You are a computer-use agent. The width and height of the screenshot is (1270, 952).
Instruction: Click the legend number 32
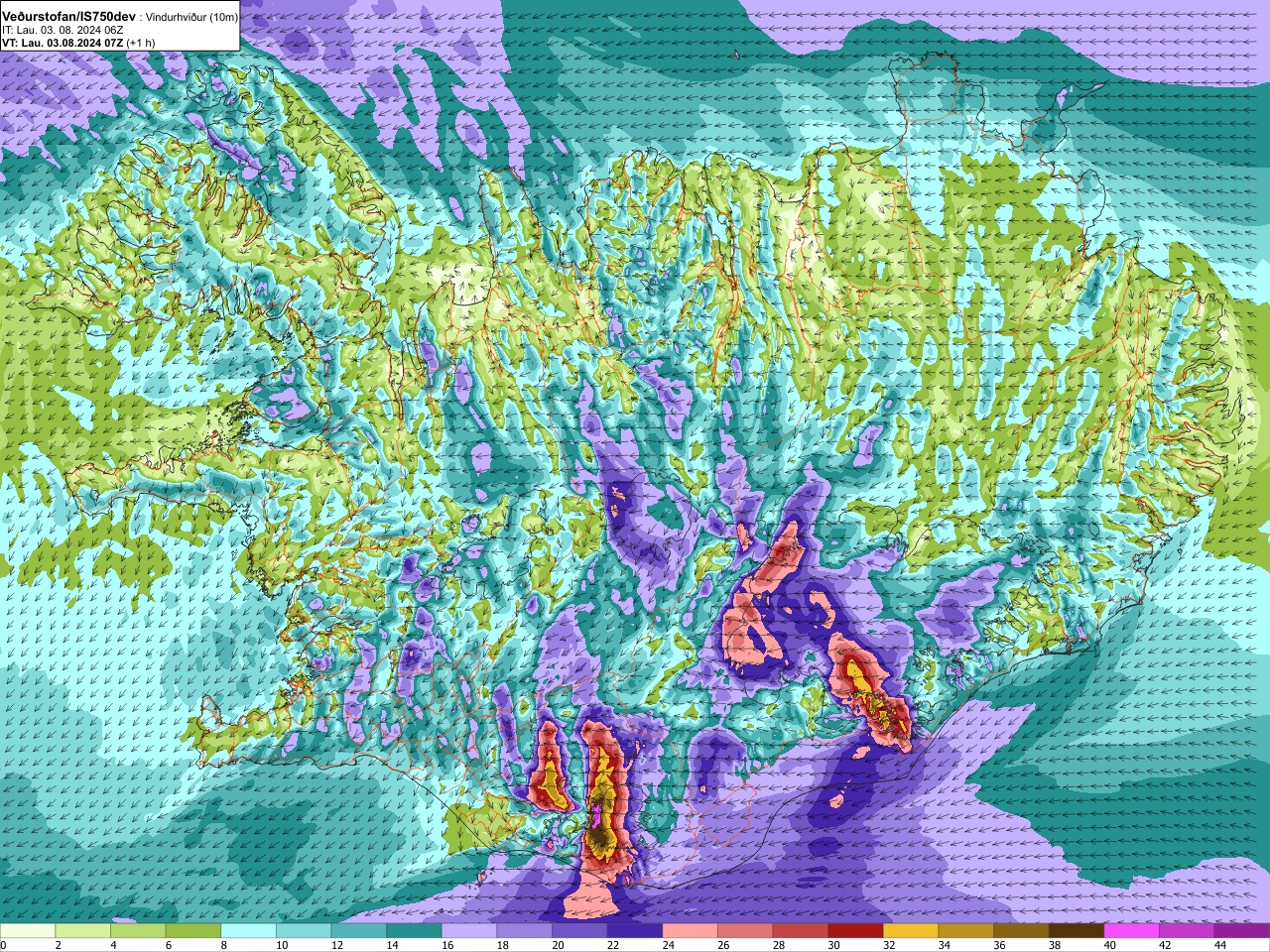click(x=889, y=945)
